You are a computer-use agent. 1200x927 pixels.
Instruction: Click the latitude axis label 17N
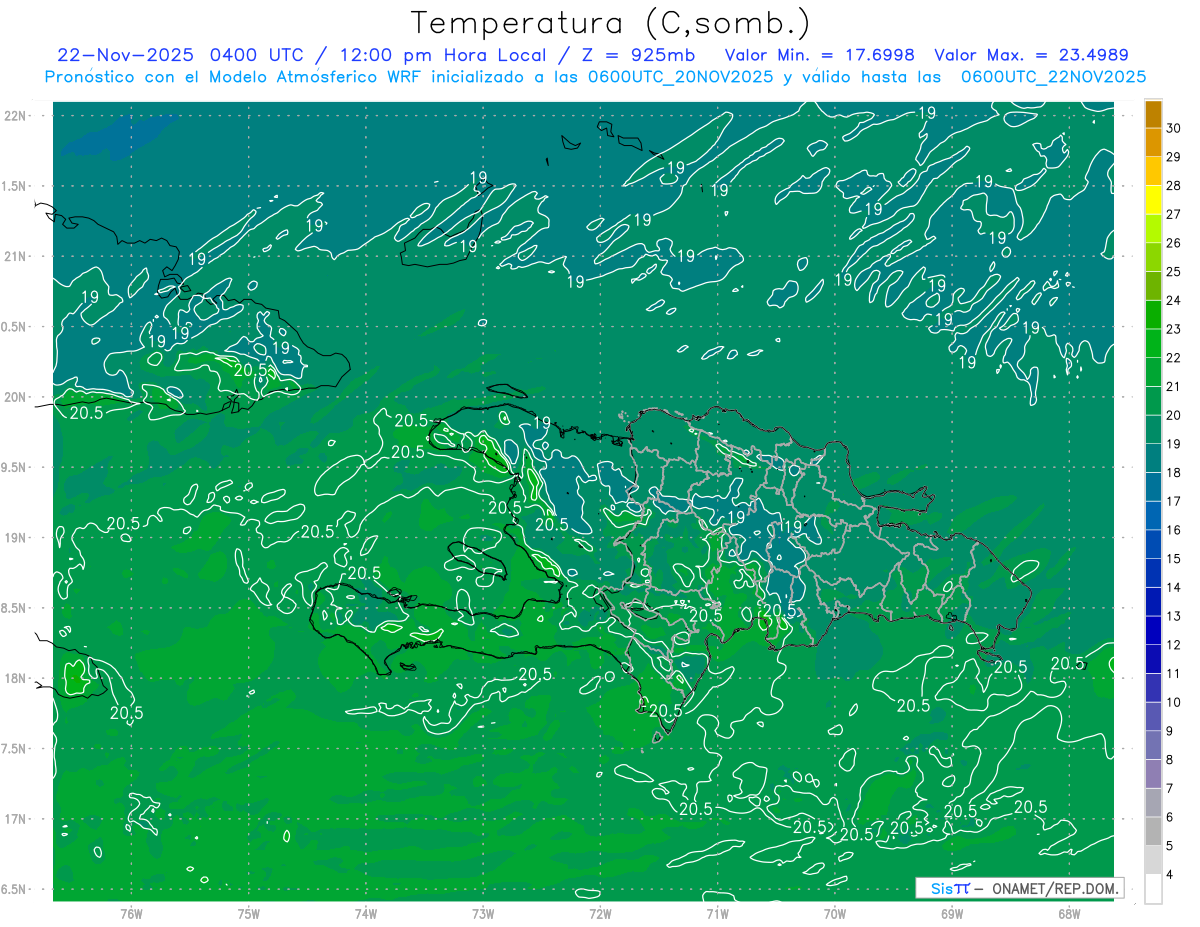15,819
